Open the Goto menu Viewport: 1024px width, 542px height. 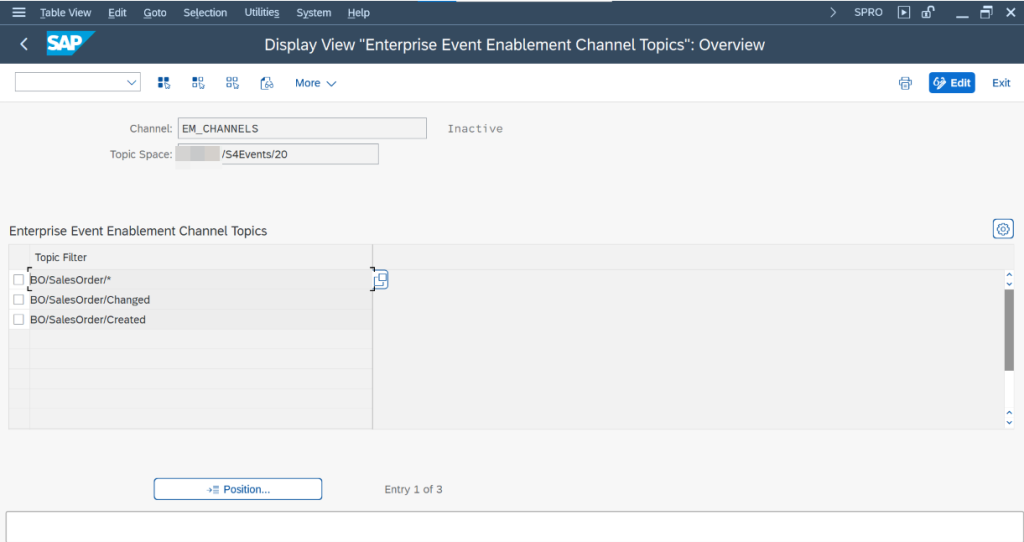pyautogui.click(x=155, y=12)
